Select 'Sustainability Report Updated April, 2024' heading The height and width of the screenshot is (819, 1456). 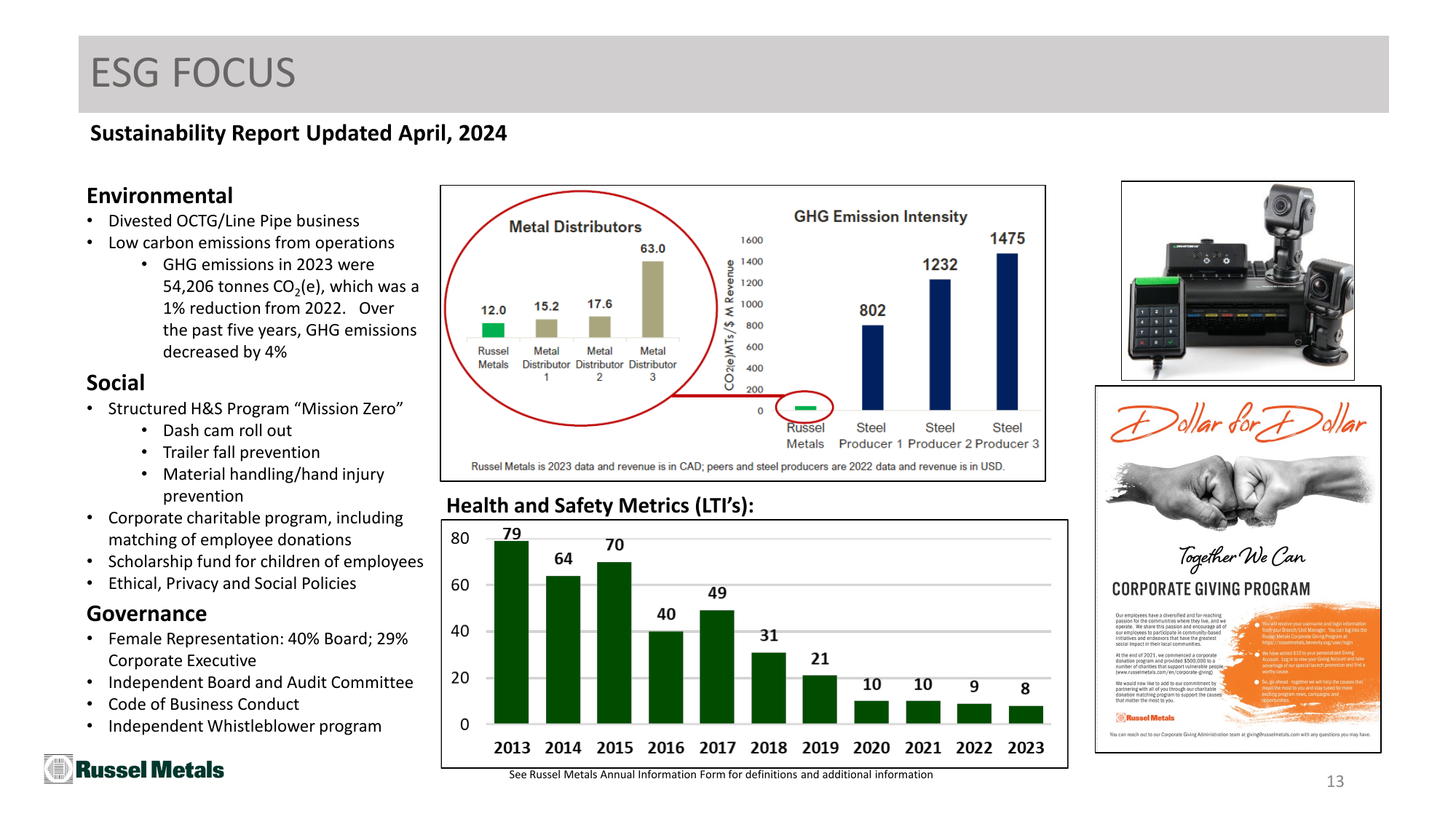pyautogui.click(x=298, y=133)
